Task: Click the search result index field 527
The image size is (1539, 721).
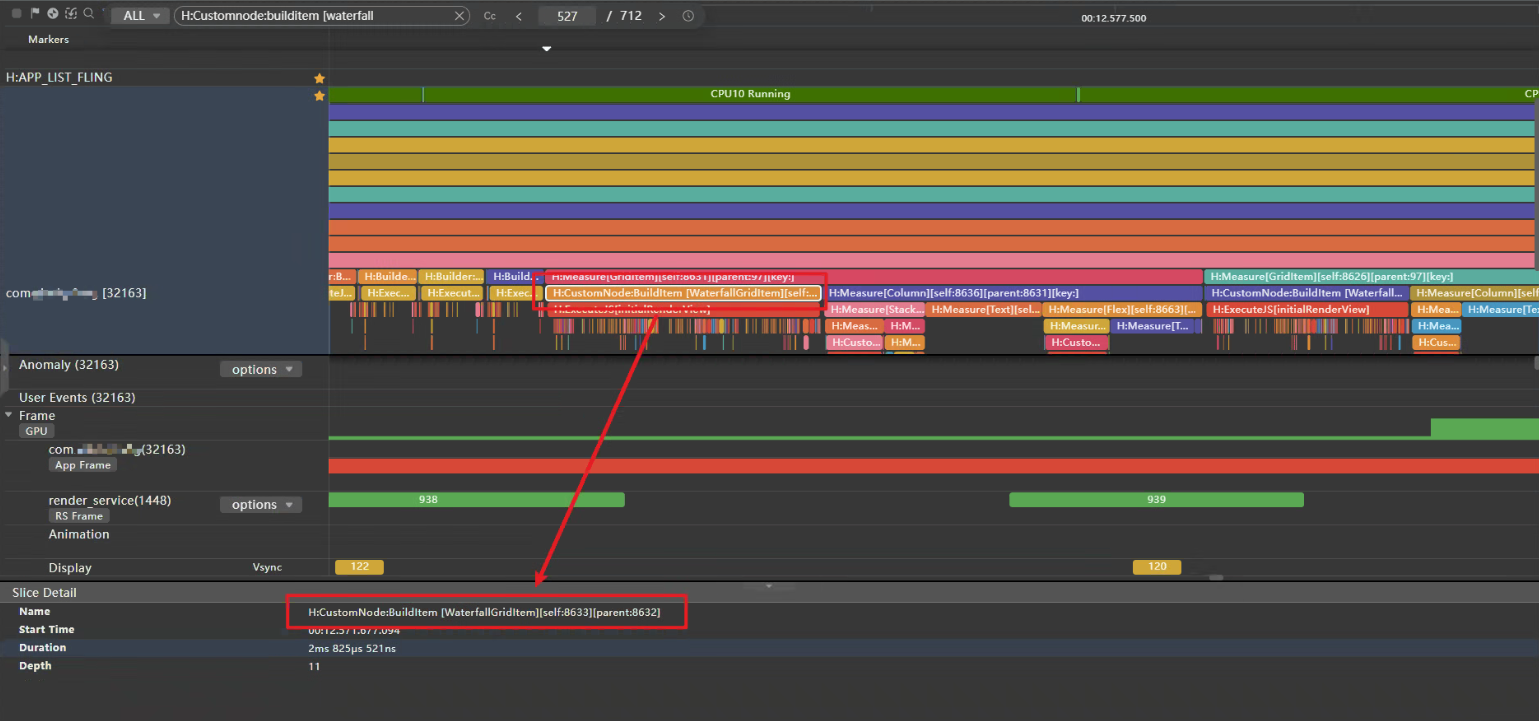Action: point(567,16)
